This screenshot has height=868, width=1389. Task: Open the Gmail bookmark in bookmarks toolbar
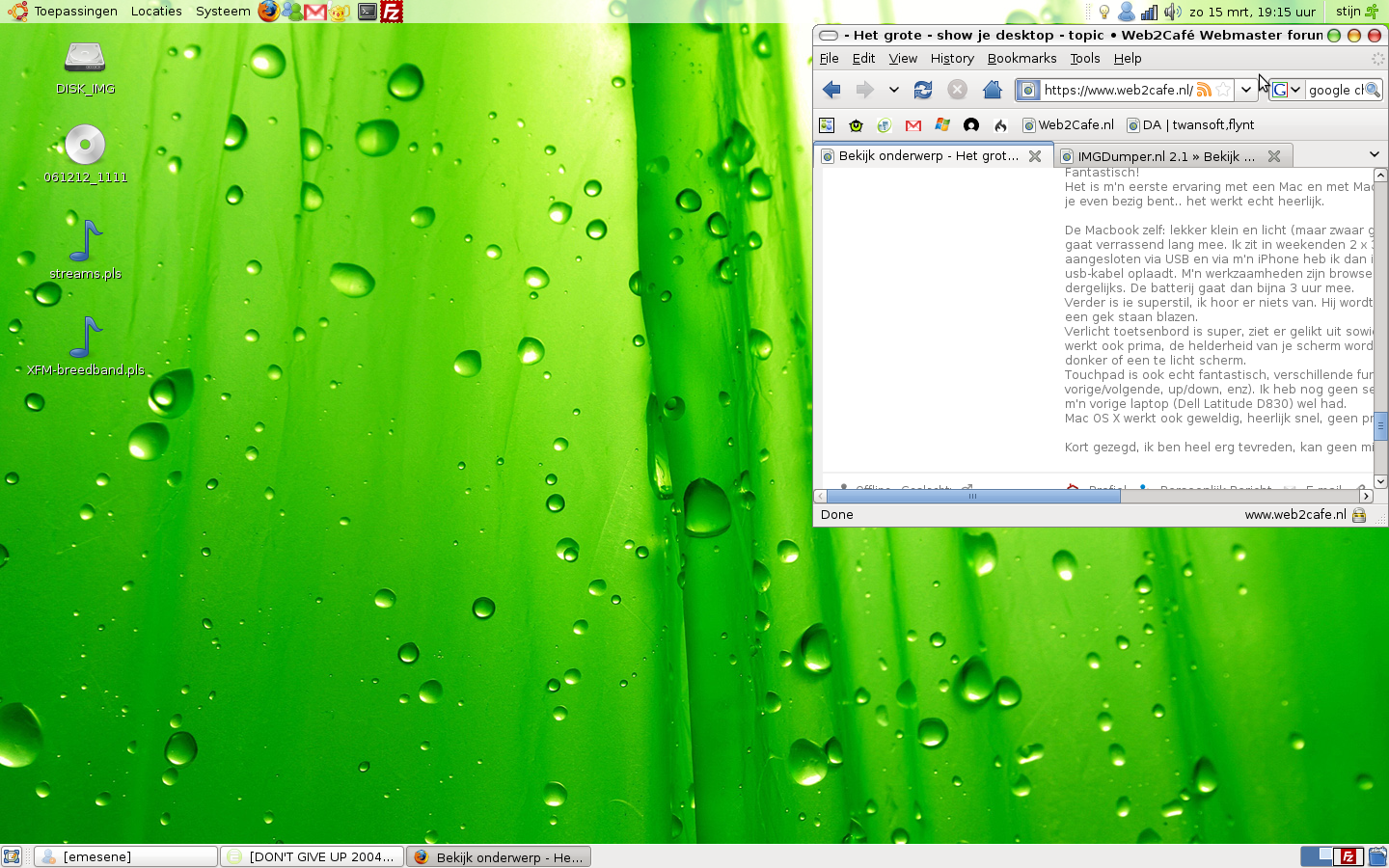913,125
